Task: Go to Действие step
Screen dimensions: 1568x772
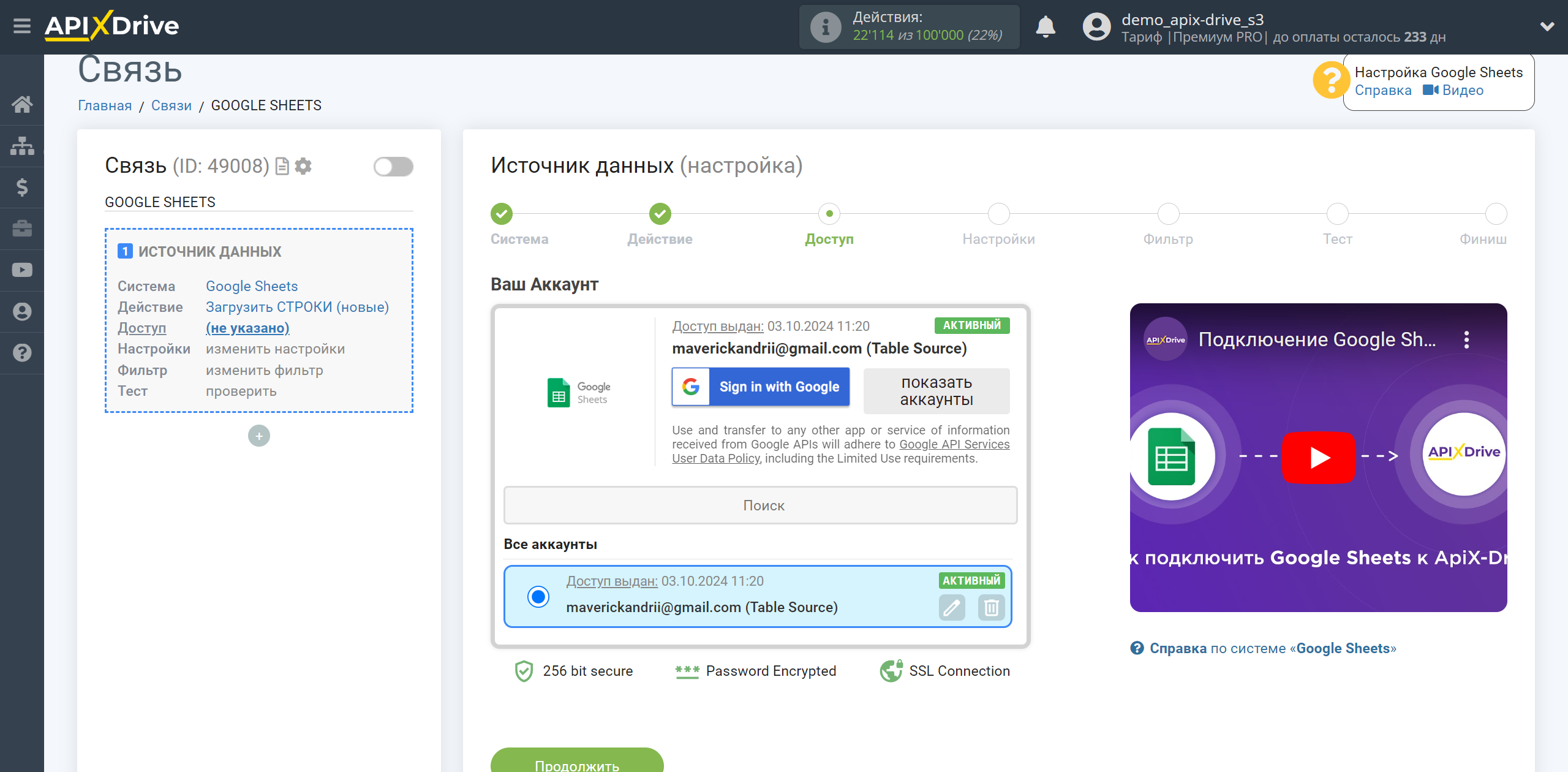Action: (660, 214)
